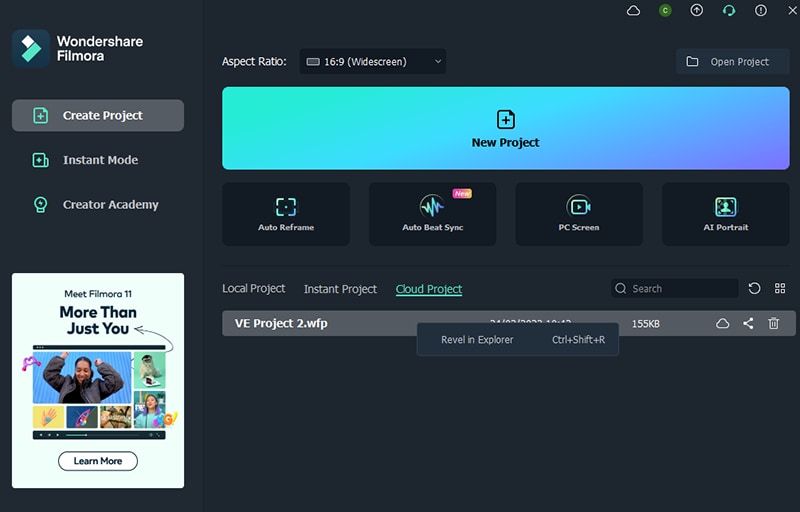Open the Meet Filmora 11 promo banner image

(98, 380)
